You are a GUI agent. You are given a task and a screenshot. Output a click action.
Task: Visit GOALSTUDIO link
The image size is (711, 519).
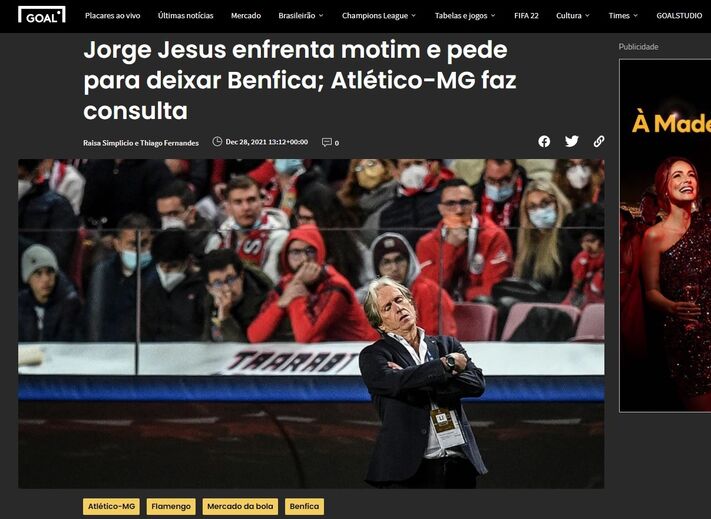point(679,15)
